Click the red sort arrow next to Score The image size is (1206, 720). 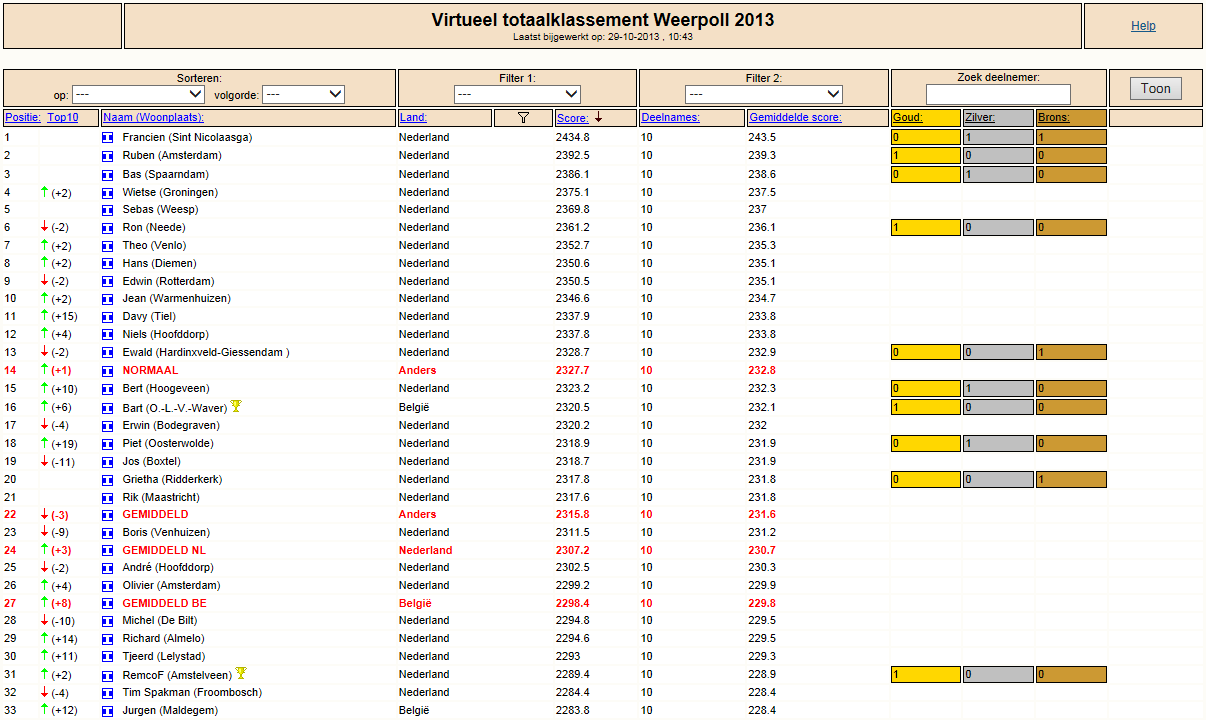coord(598,117)
